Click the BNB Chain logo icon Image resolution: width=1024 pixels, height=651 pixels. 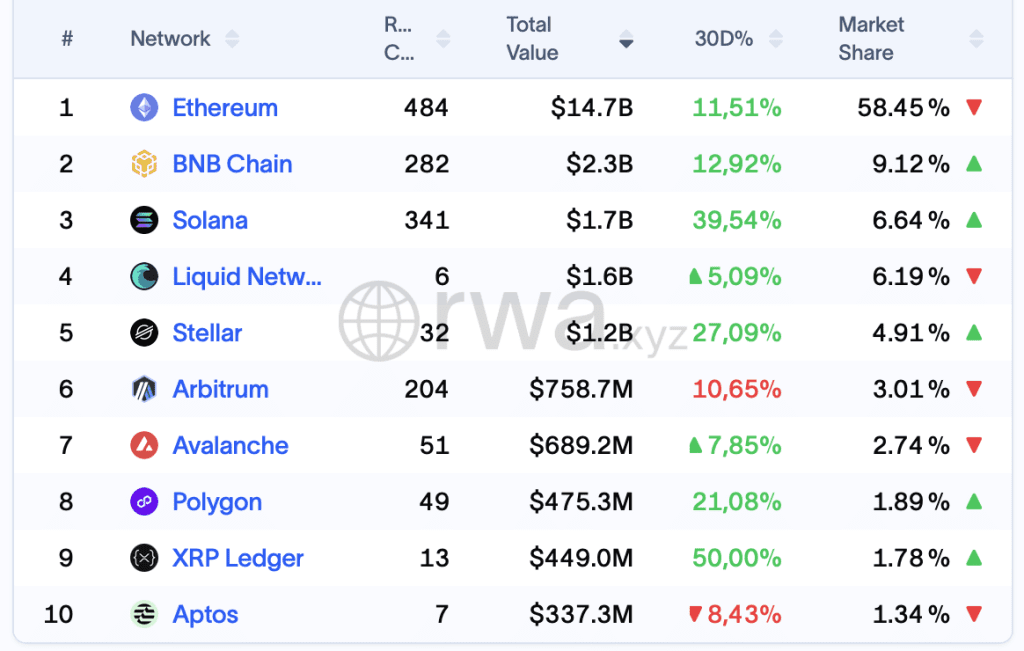(x=144, y=164)
